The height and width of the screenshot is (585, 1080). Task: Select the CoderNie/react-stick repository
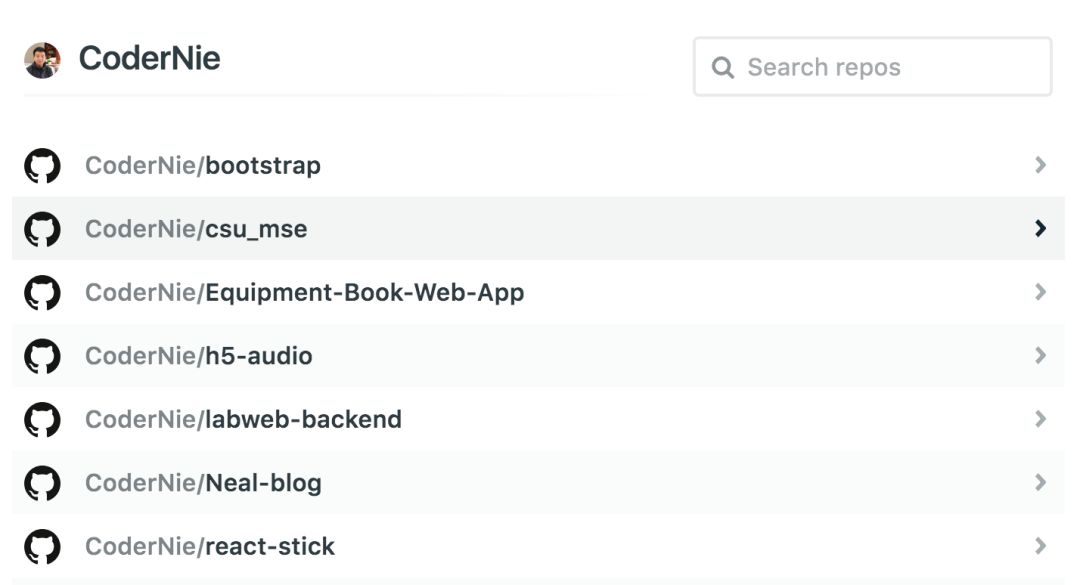pos(210,547)
